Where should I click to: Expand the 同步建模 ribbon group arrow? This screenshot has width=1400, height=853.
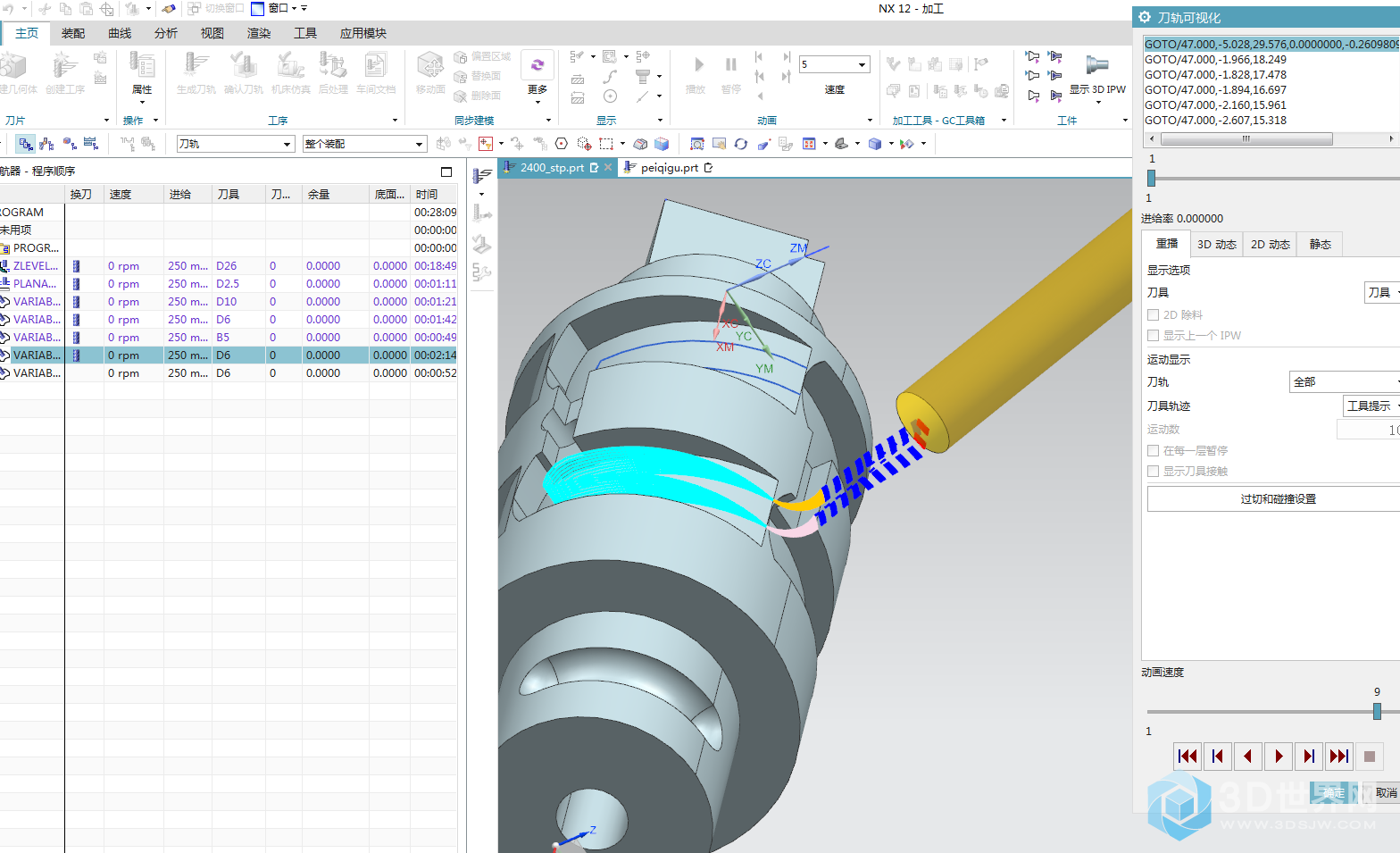tap(548, 121)
